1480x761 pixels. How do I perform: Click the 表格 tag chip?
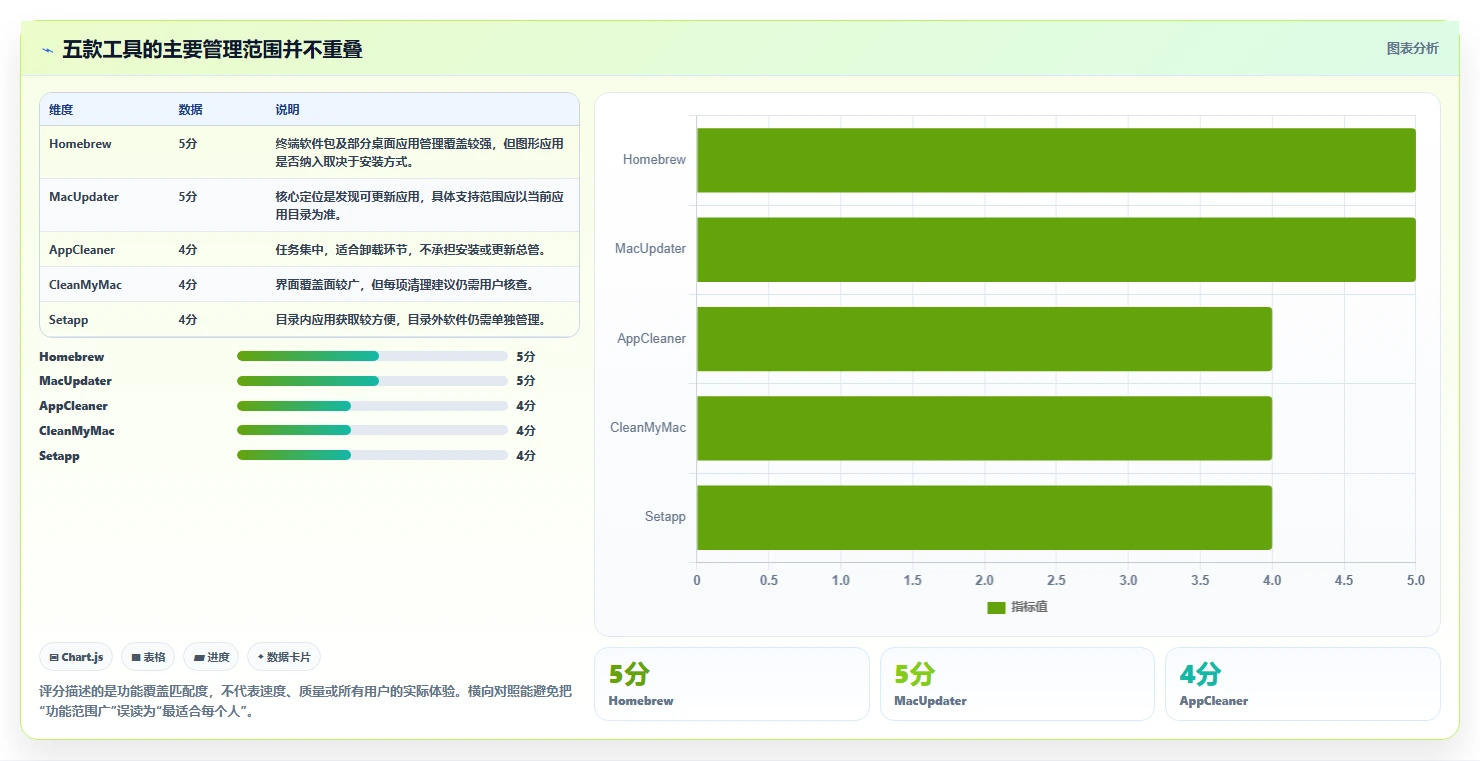click(148, 657)
